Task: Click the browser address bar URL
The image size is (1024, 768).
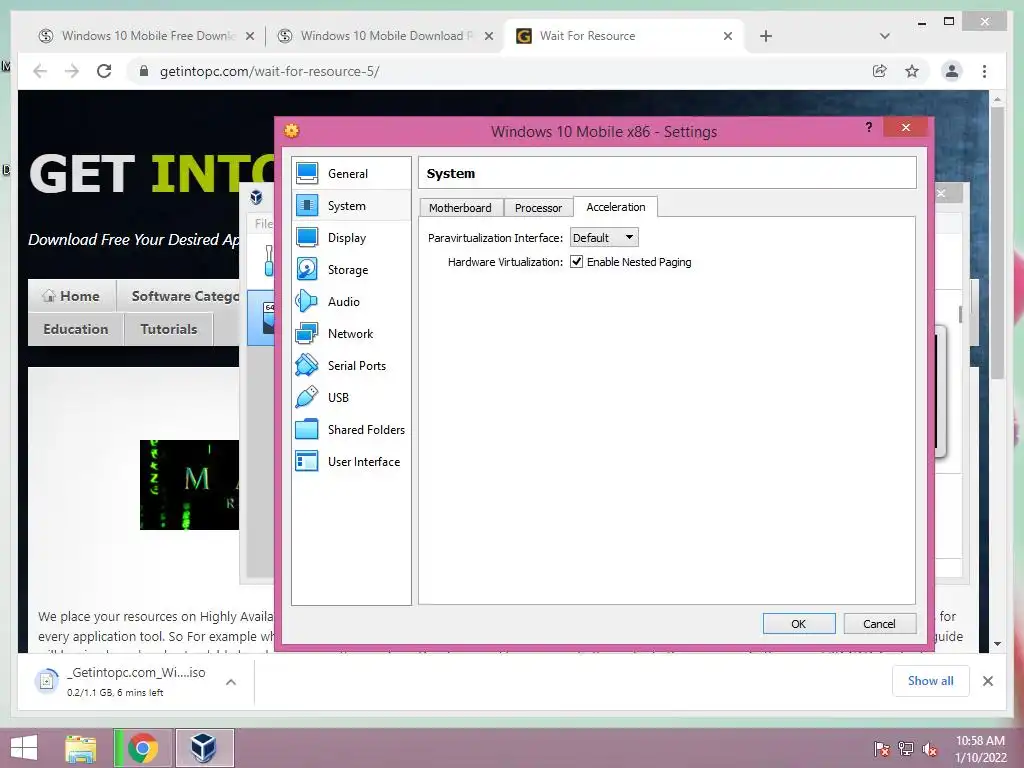Action: pos(270,71)
